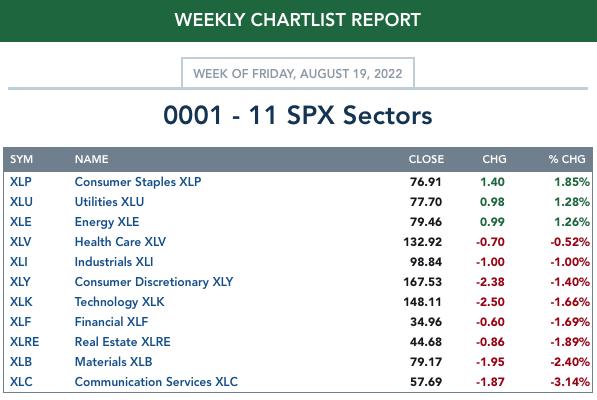The image size is (597, 400).
Task: Open Health Care XLV chart
Action: click(120, 241)
